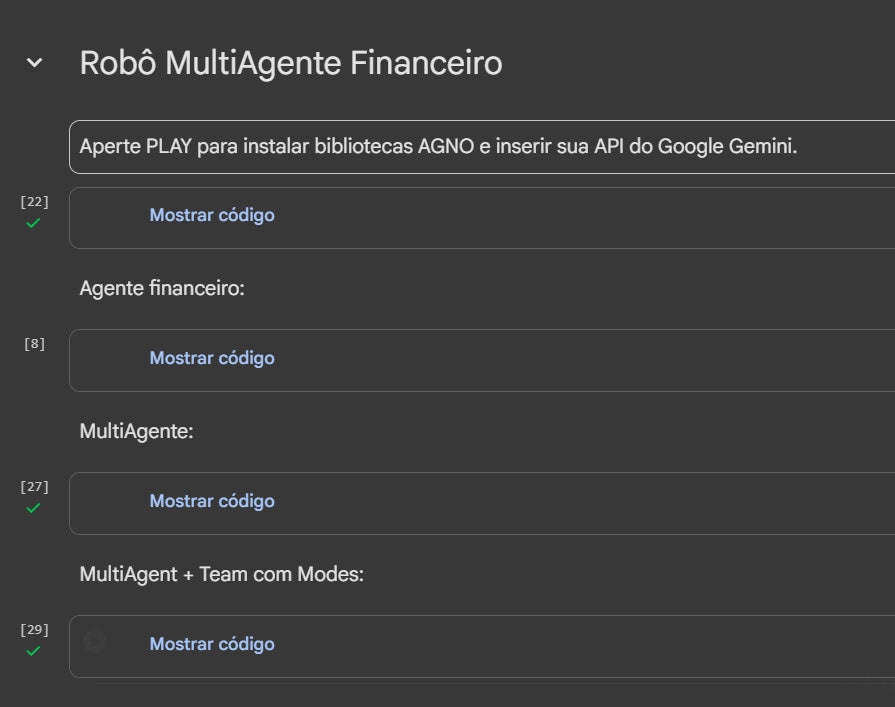Select the 'Agente financeiro:' text cell
The image size is (895, 707).
click(x=162, y=289)
